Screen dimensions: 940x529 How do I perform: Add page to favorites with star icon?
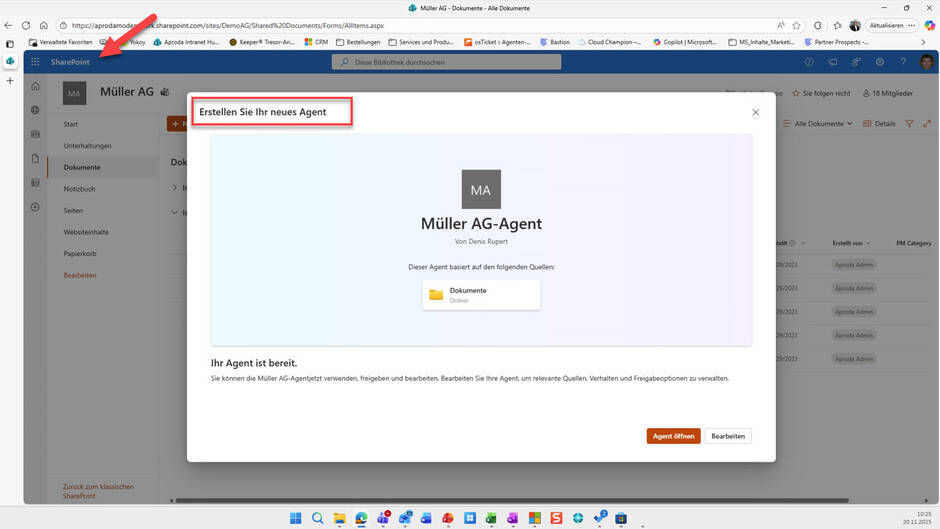[x=796, y=25]
